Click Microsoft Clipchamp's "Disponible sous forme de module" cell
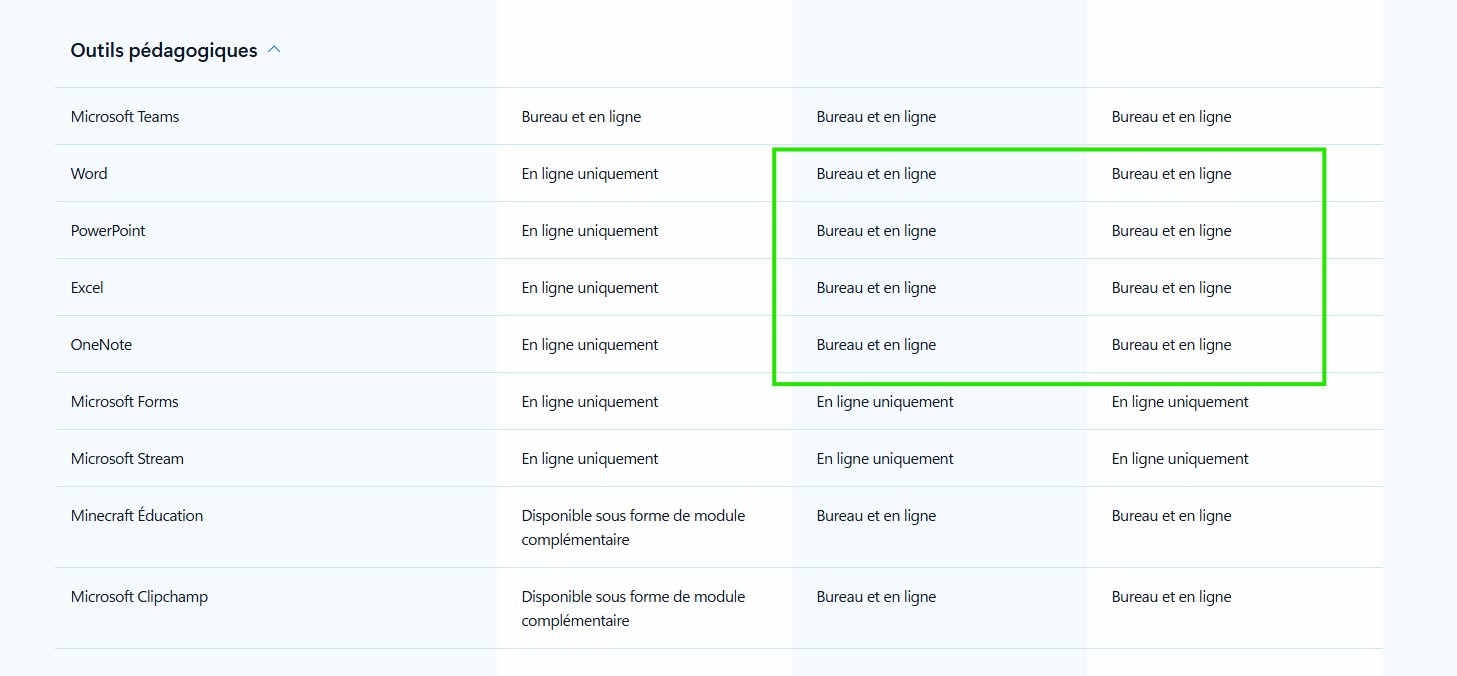 click(x=633, y=609)
